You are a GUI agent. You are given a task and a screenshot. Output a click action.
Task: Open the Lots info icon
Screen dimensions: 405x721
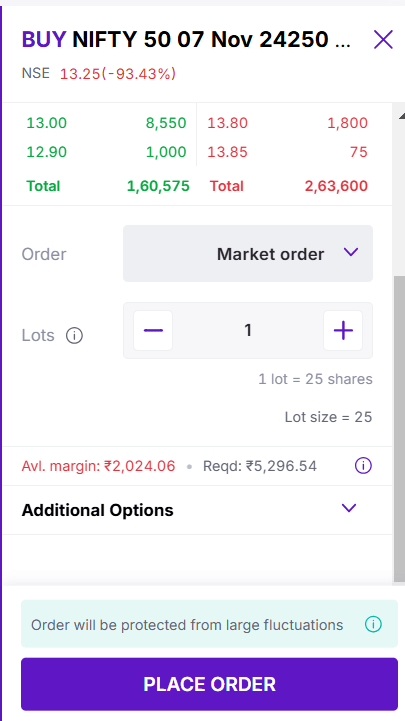[x=74, y=336]
